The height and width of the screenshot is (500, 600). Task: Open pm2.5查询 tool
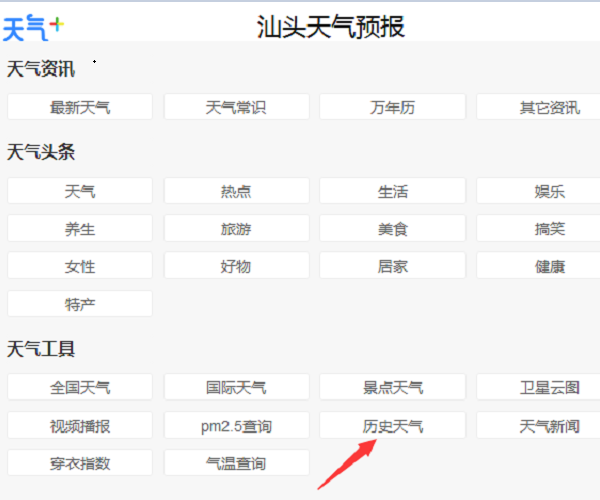[236, 425]
